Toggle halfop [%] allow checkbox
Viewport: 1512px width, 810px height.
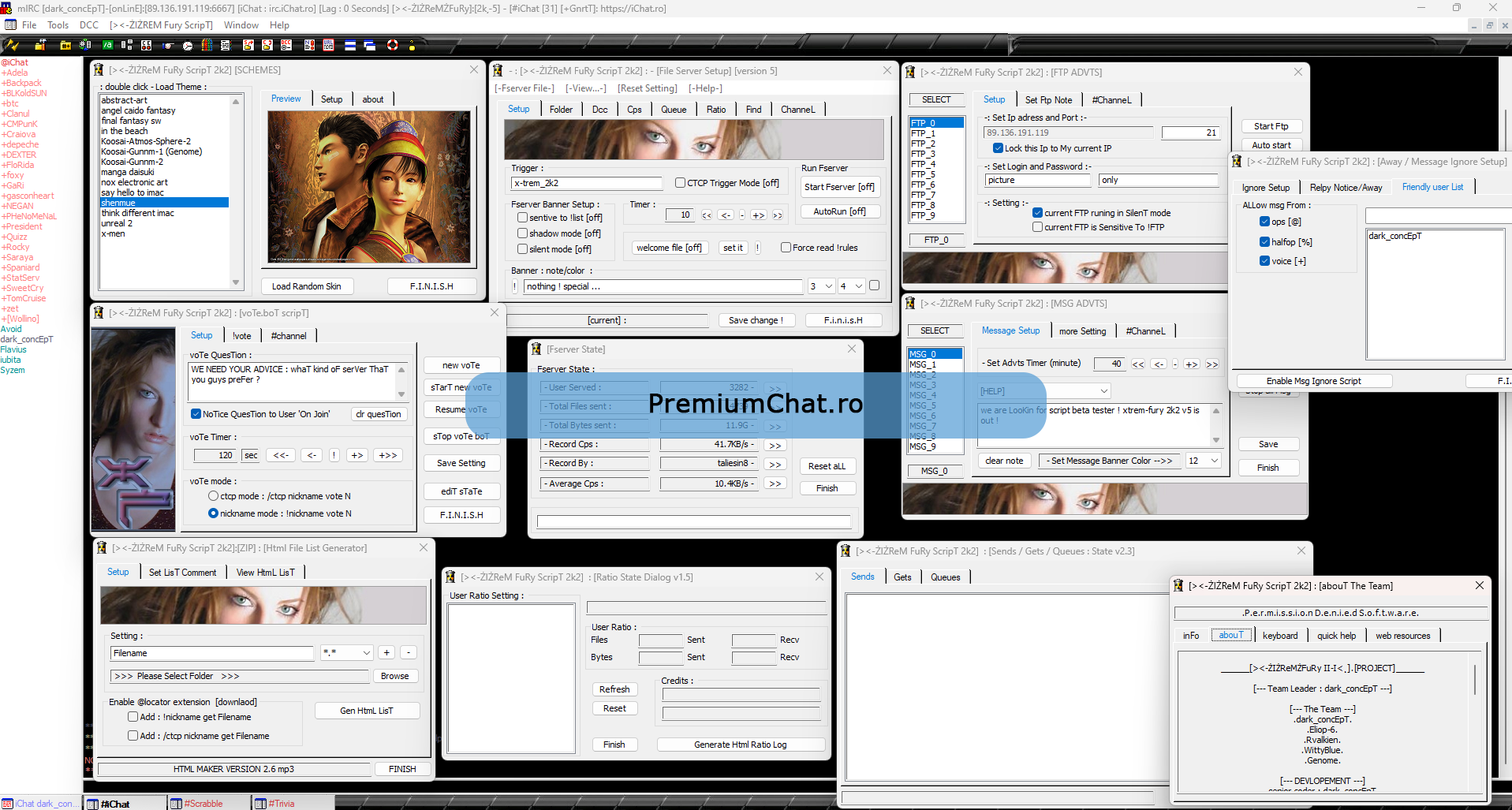[x=1264, y=242]
